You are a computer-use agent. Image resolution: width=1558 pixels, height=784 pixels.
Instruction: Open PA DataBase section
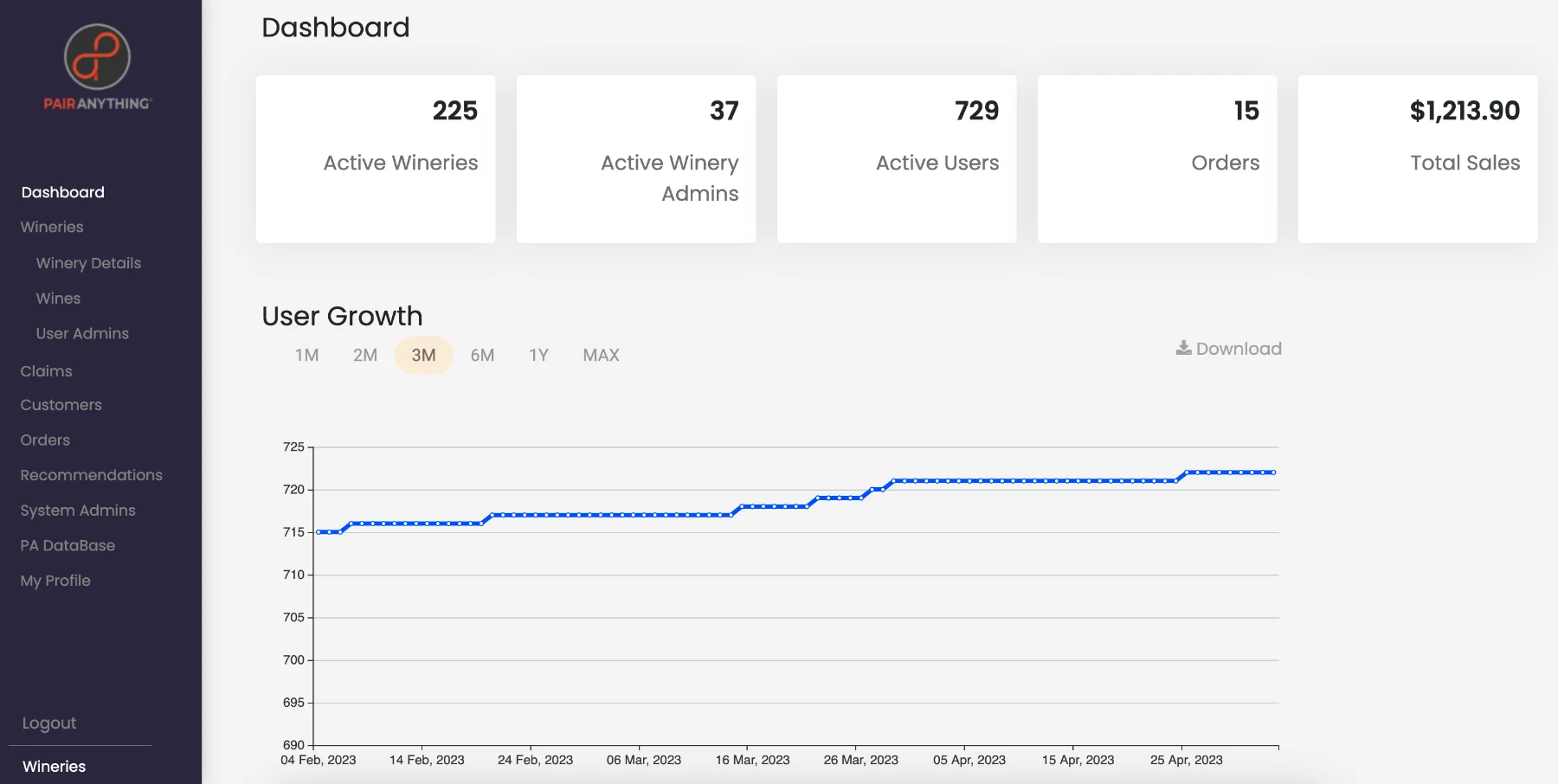pos(68,546)
